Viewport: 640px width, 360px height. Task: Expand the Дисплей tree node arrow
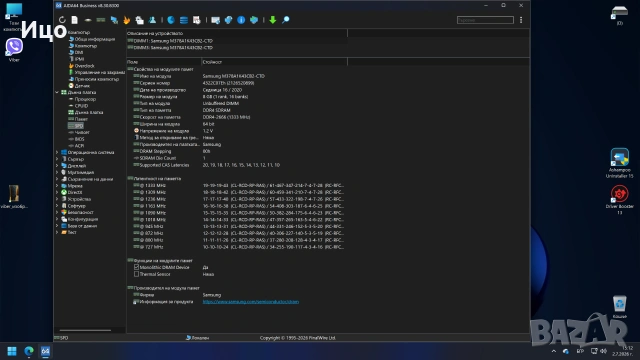point(57,166)
